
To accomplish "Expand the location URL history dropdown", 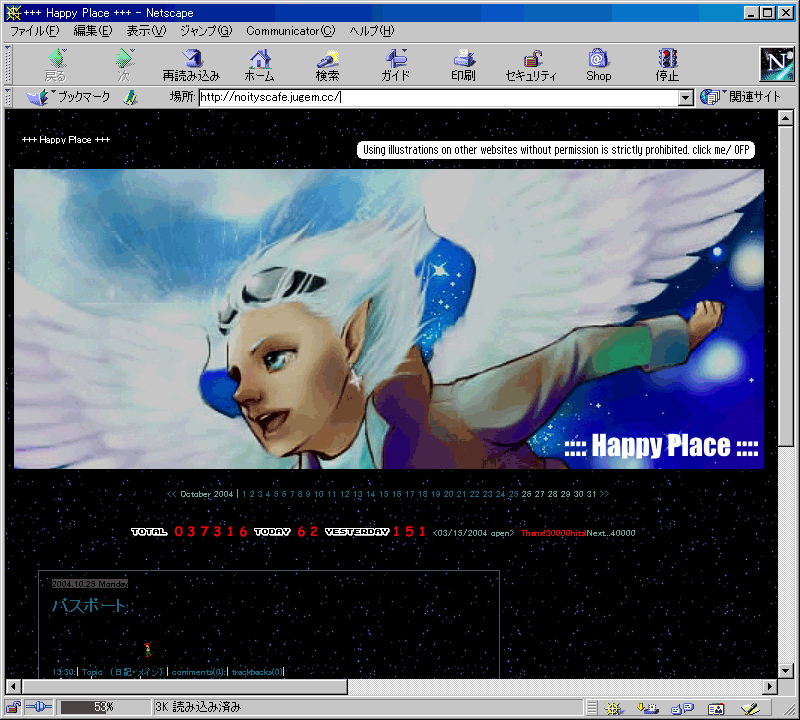I will pos(686,97).
